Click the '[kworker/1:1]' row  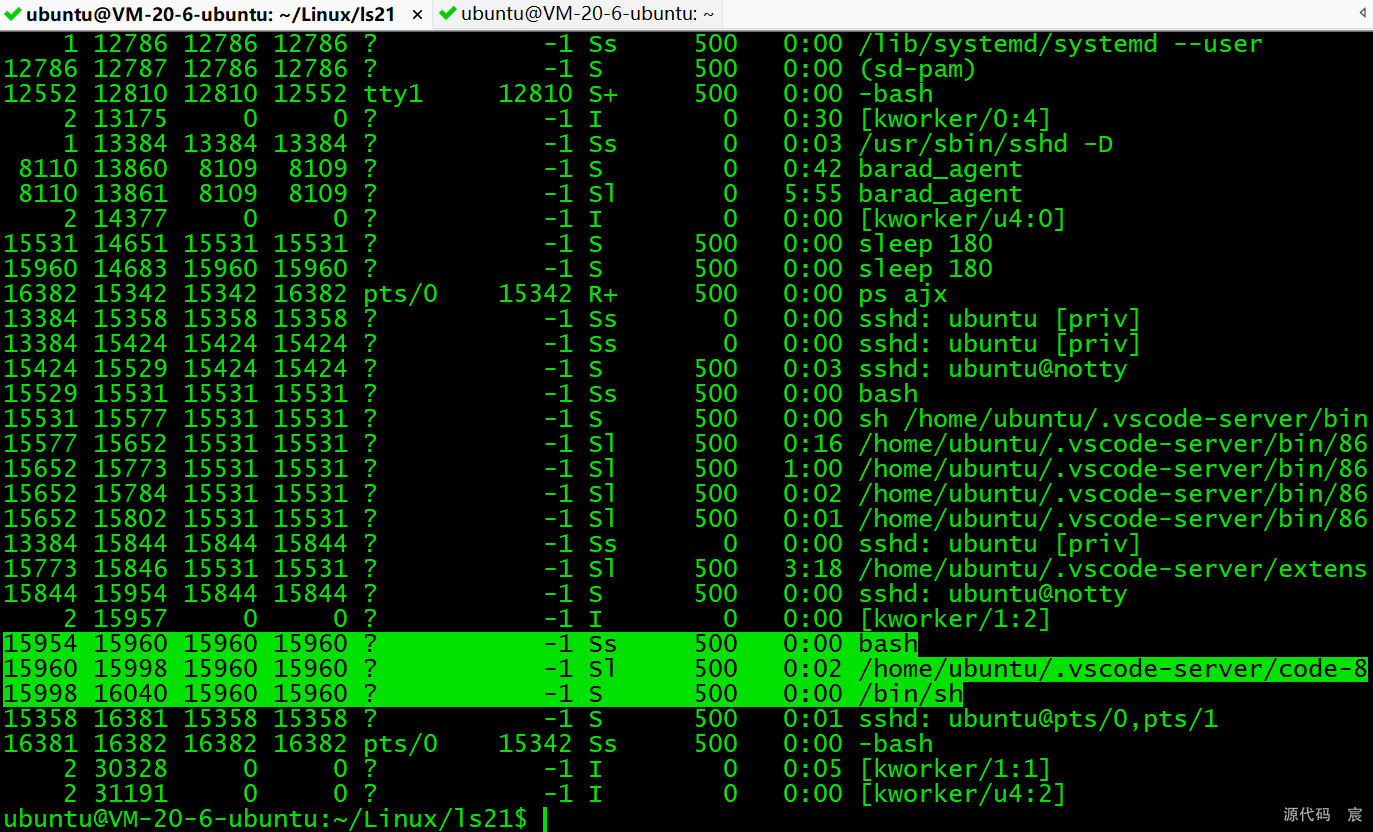[x=527, y=769]
